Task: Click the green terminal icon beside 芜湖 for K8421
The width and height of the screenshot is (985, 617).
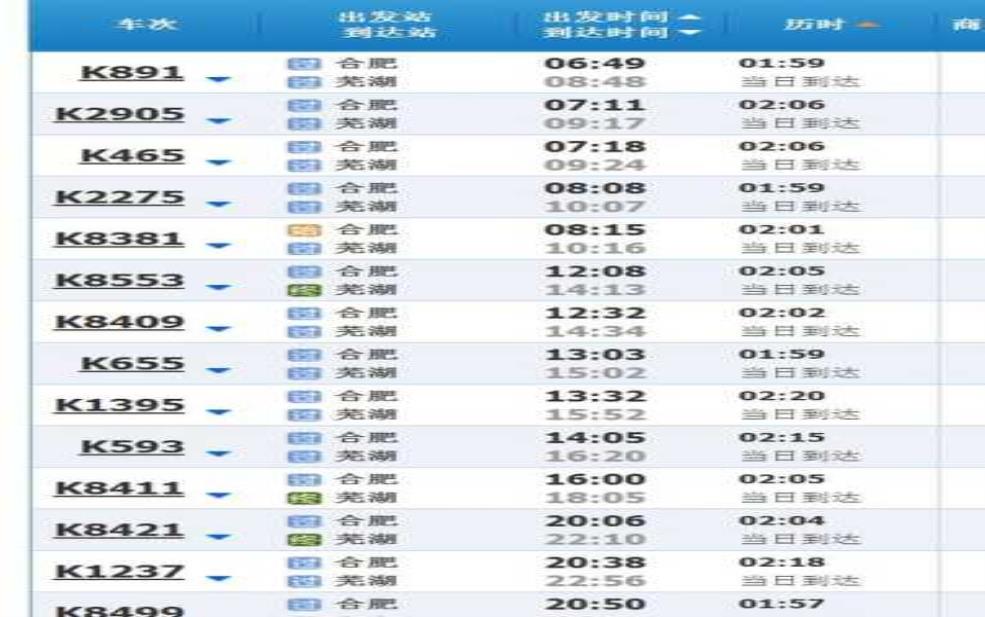Action: click(296, 540)
